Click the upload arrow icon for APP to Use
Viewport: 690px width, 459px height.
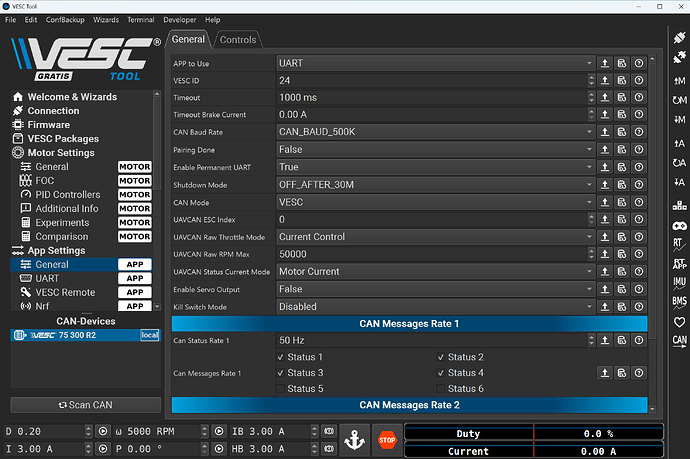click(604, 63)
